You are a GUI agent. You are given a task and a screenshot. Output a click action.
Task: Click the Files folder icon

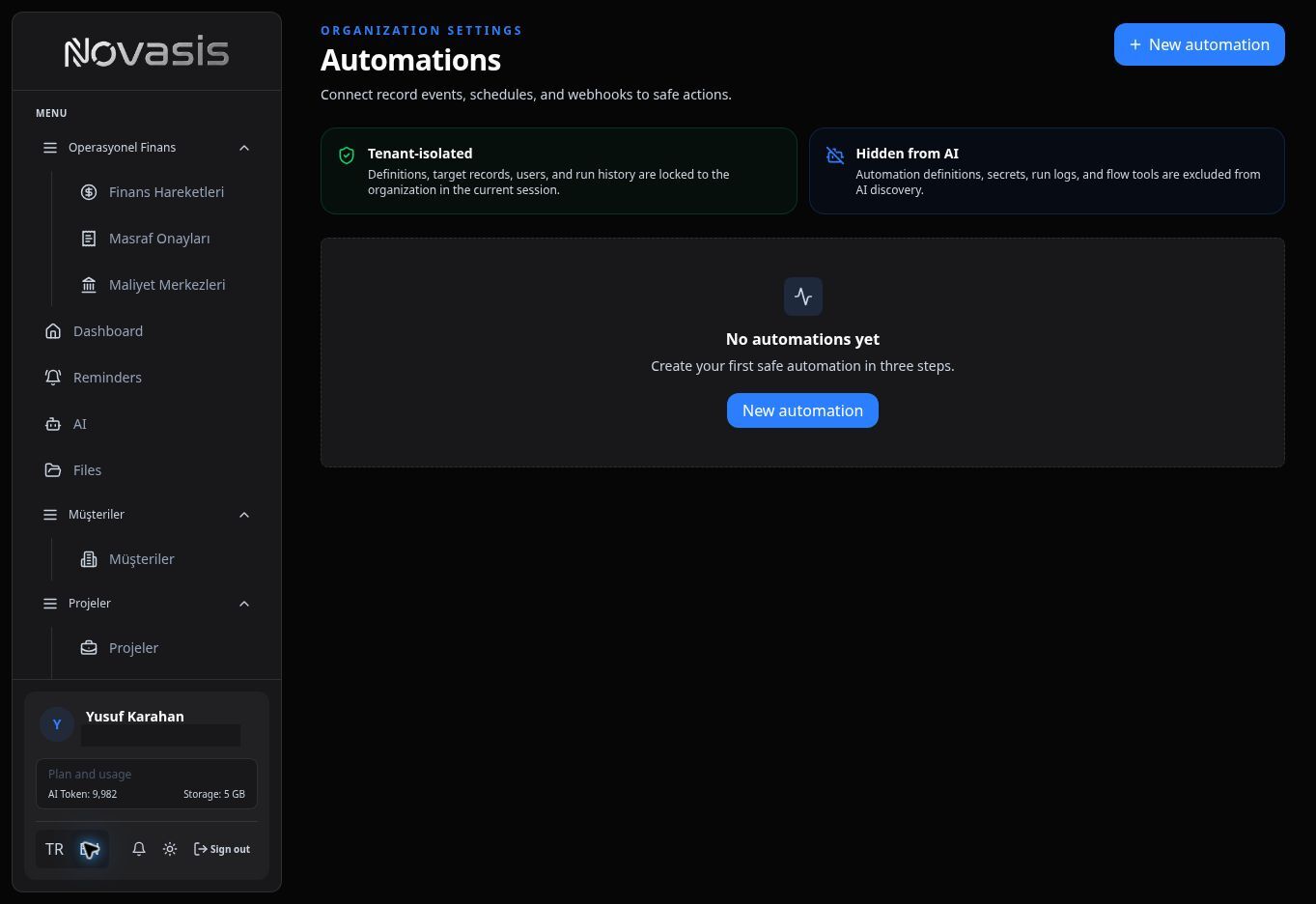[x=53, y=470]
